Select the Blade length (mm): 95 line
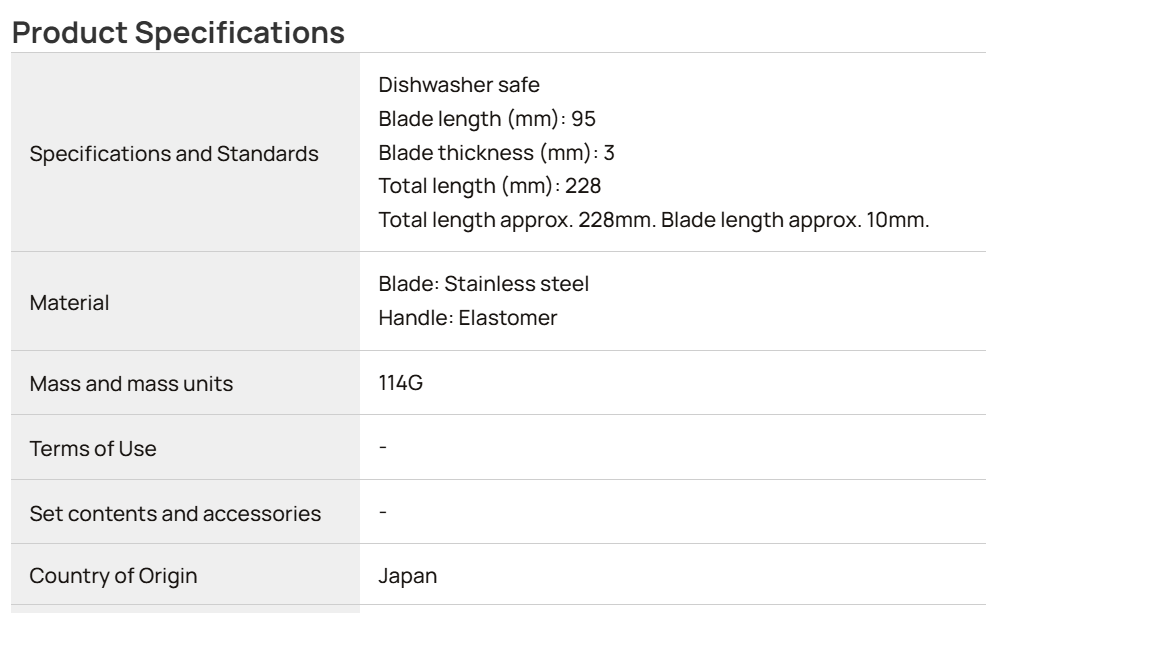The height and width of the screenshot is (648, 1152). (x=487, y=118)
